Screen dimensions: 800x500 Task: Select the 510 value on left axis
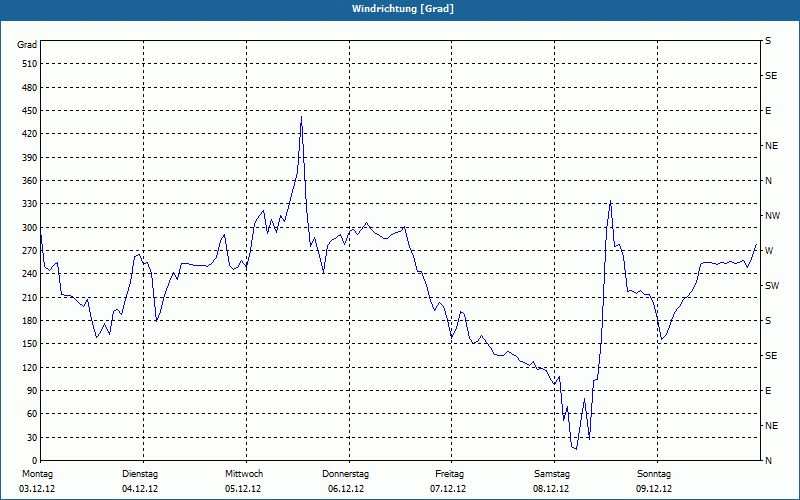(x=30, y=64)
